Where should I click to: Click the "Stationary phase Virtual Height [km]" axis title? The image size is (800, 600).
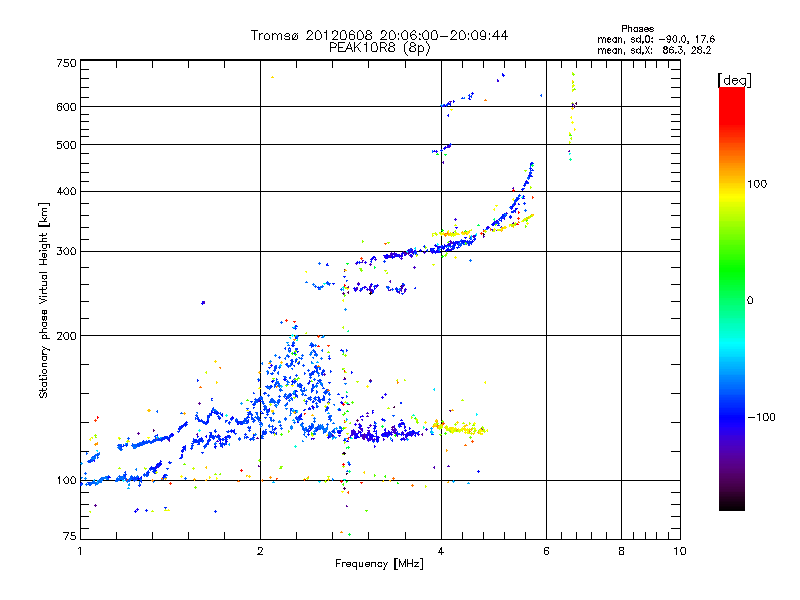click(x=44, y=300)
